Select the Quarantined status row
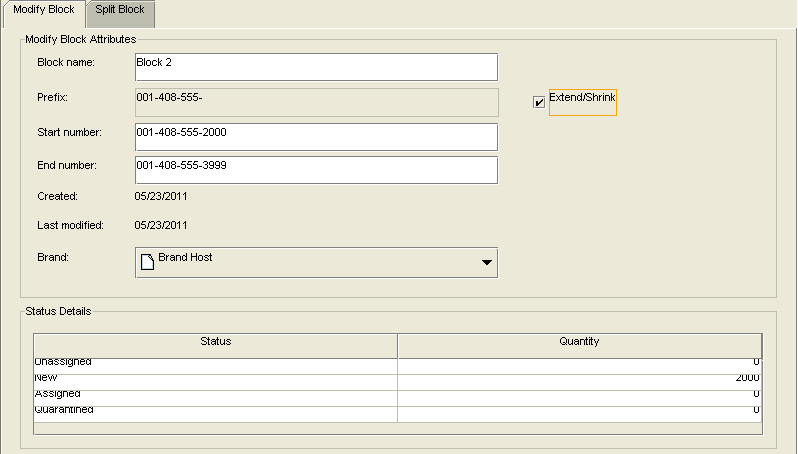This screenshot has height=454, width=798. tap(397, 414)
